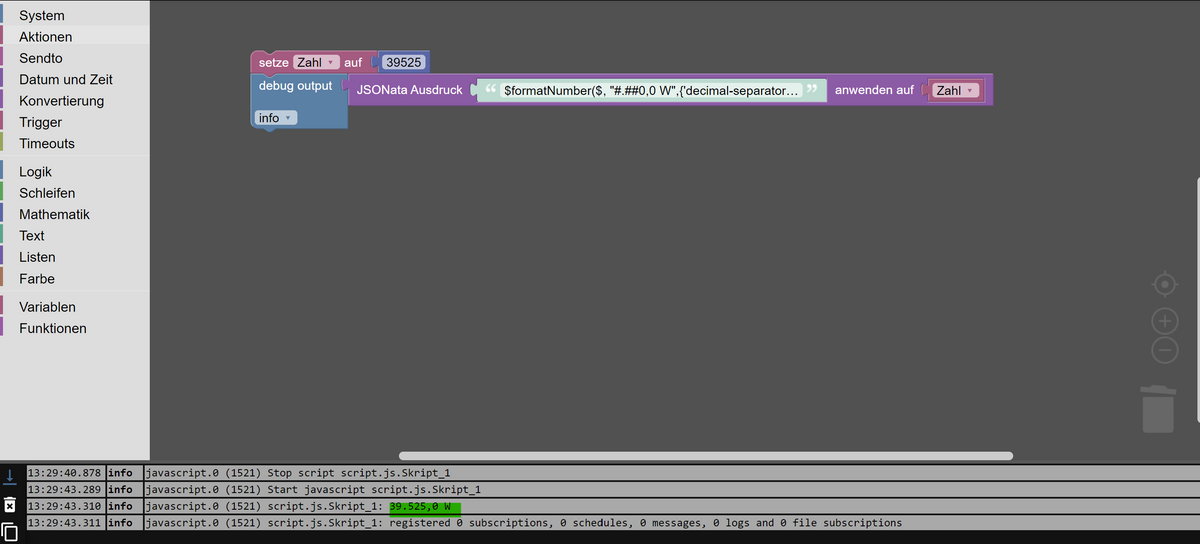Clear the log with the delete icon
The height and width of the screenshot is (544, 1200).
9,504
